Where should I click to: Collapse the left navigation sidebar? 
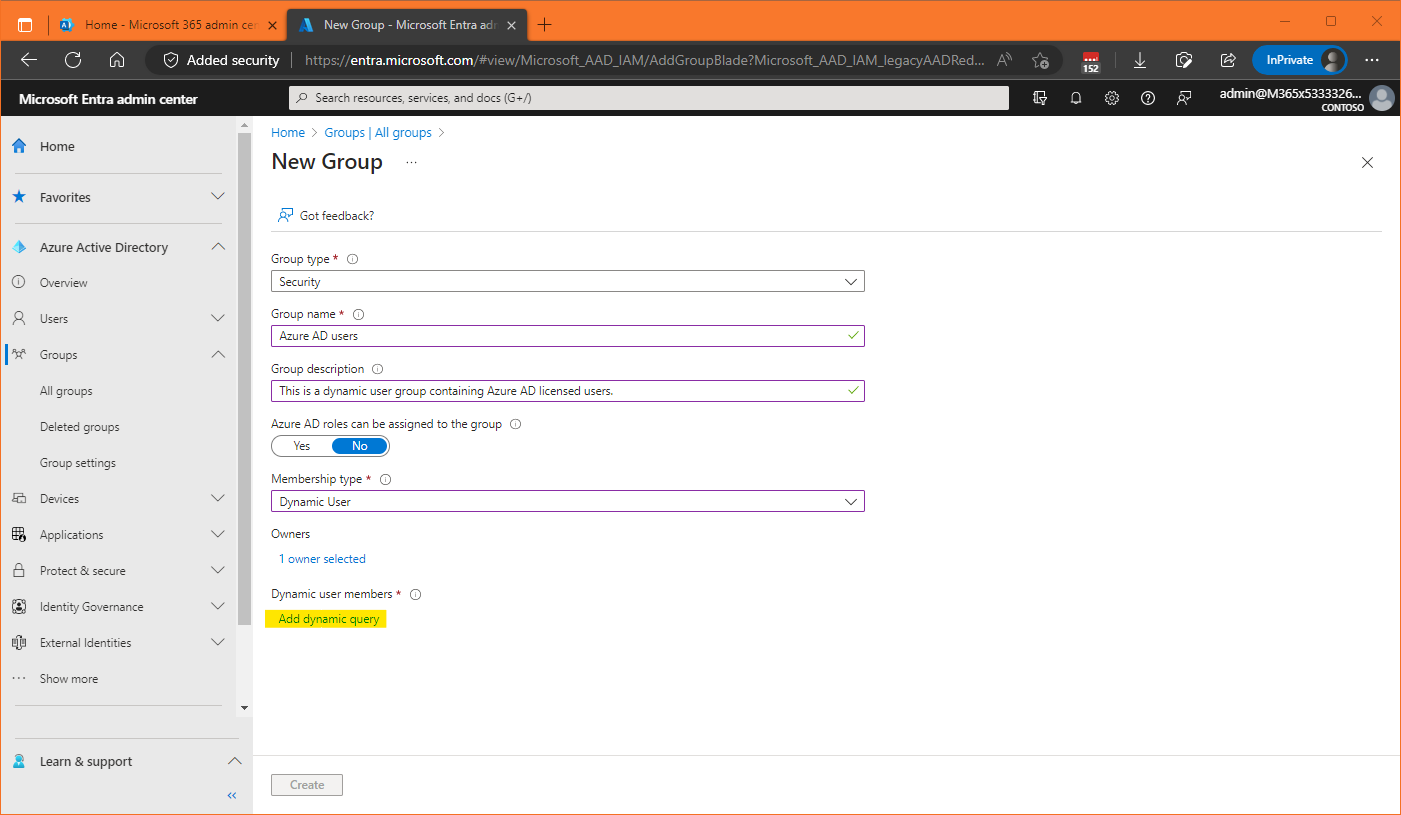(x=232, y=795)
